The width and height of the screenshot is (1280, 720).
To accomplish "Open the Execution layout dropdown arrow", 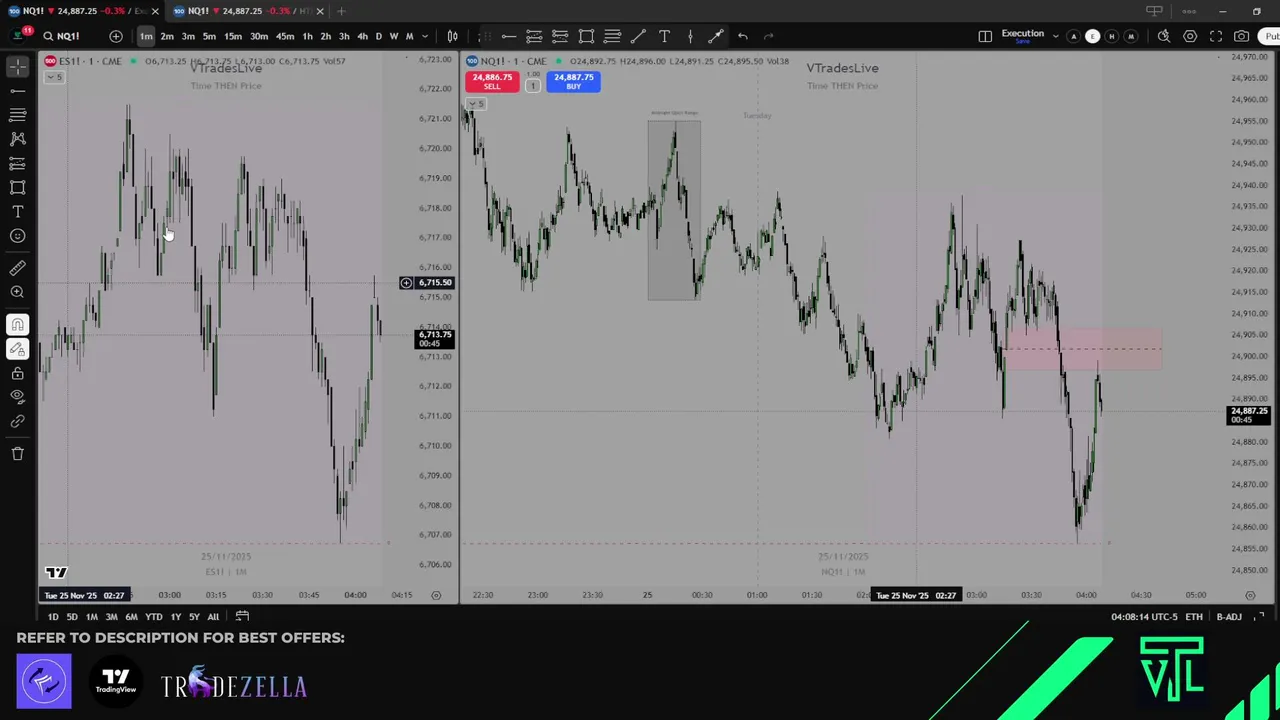I will 1055,36.
